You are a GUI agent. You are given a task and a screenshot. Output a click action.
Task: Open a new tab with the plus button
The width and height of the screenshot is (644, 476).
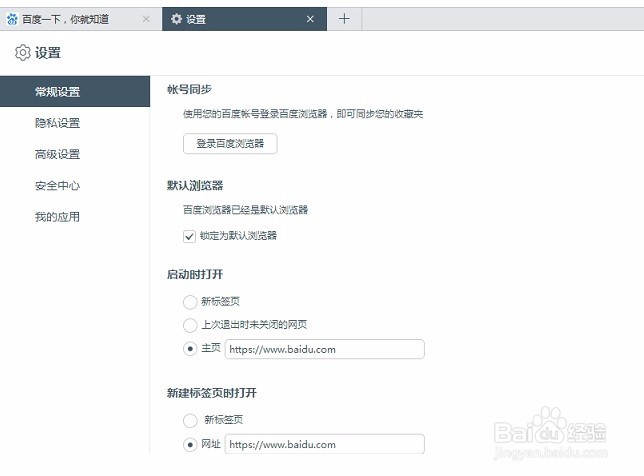[344, 18]
